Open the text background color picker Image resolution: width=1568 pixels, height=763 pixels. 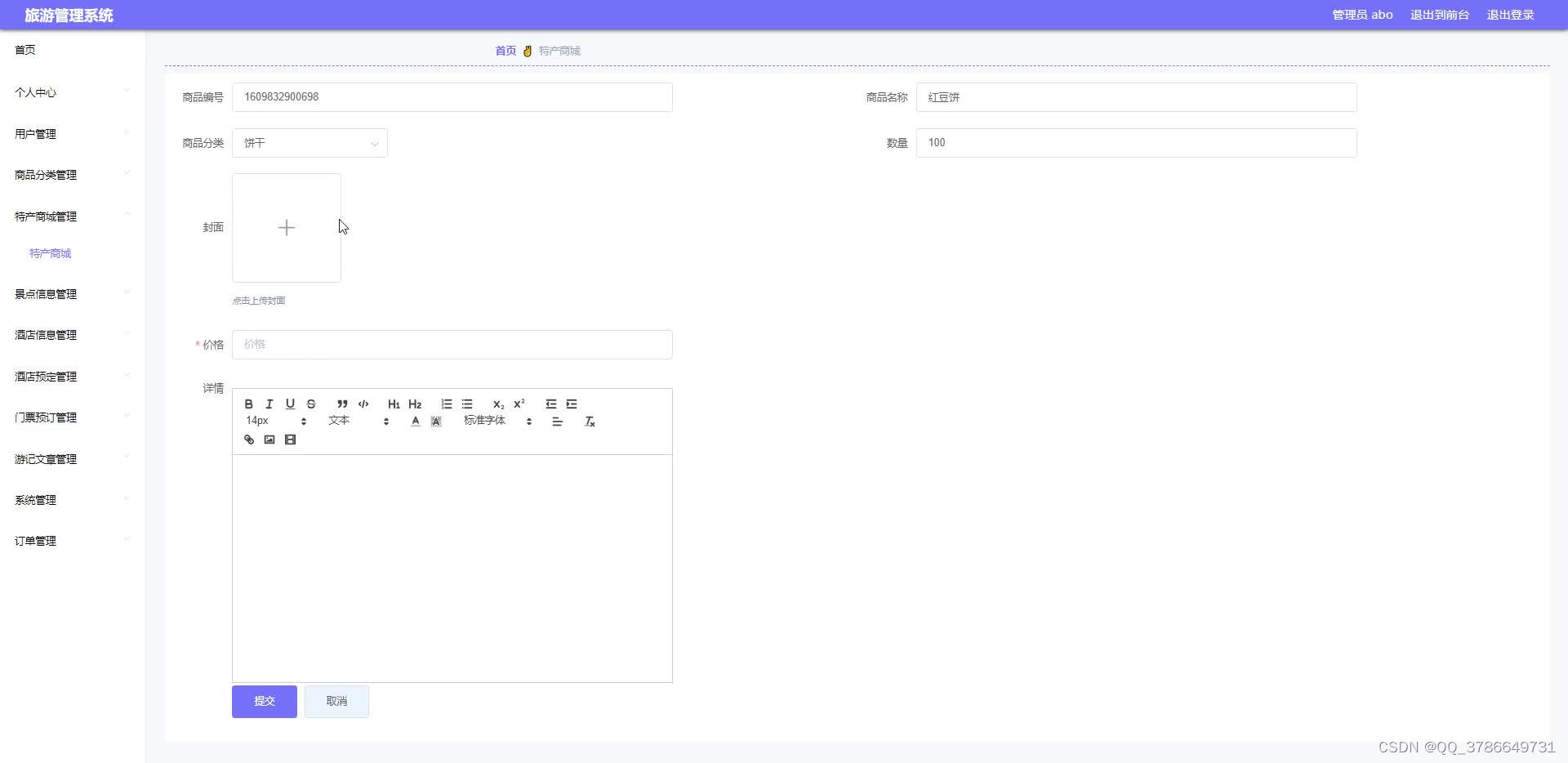(x=436, y=422)
